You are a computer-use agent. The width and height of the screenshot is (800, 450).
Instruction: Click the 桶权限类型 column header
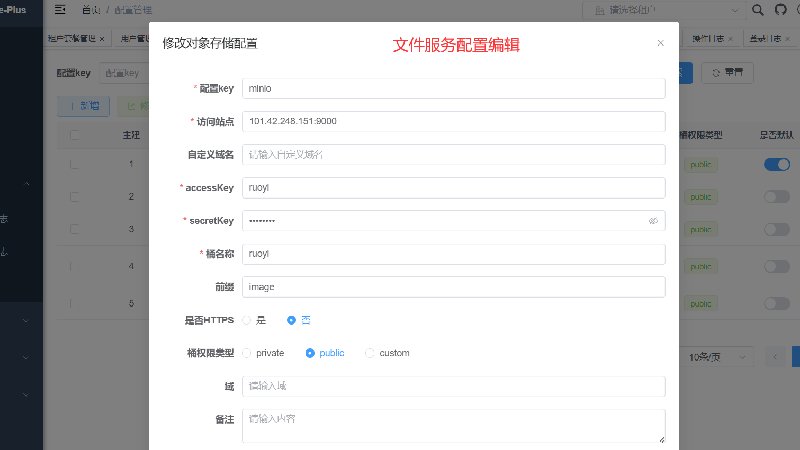click(701, 135)
